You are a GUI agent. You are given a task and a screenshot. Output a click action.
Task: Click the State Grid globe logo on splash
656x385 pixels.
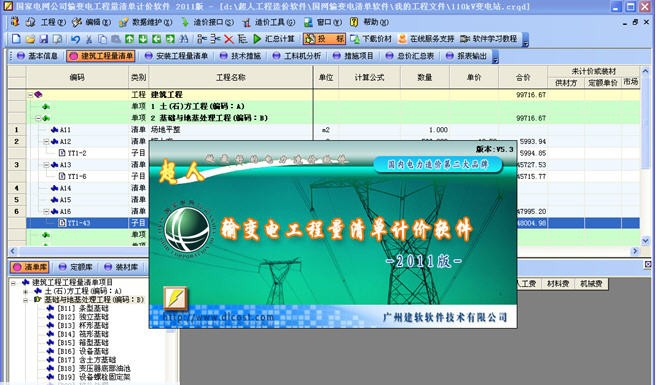(x=187, y=229)
